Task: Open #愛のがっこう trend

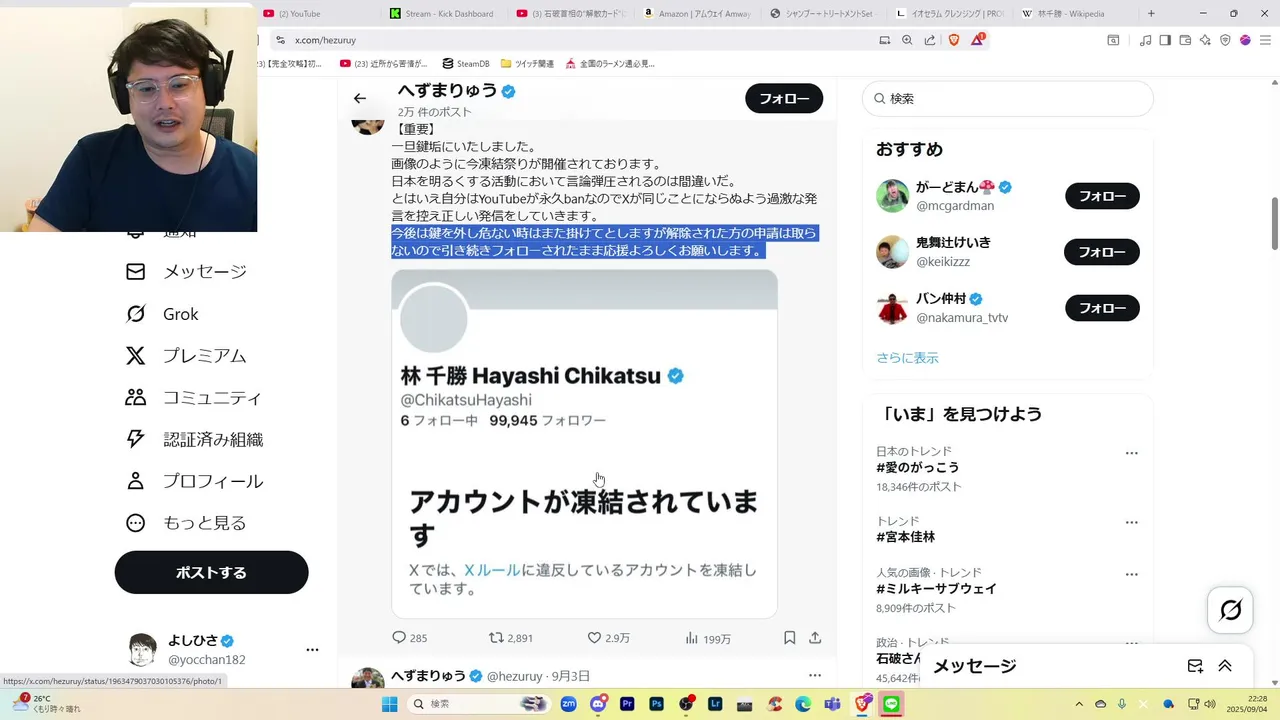Action: coord(917,468)
